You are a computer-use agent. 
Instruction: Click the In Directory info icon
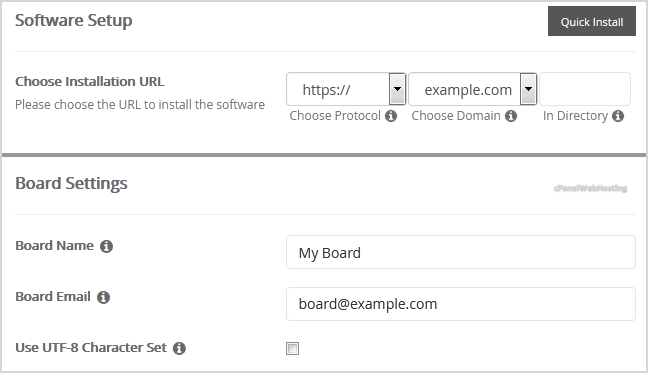[618, 116]
